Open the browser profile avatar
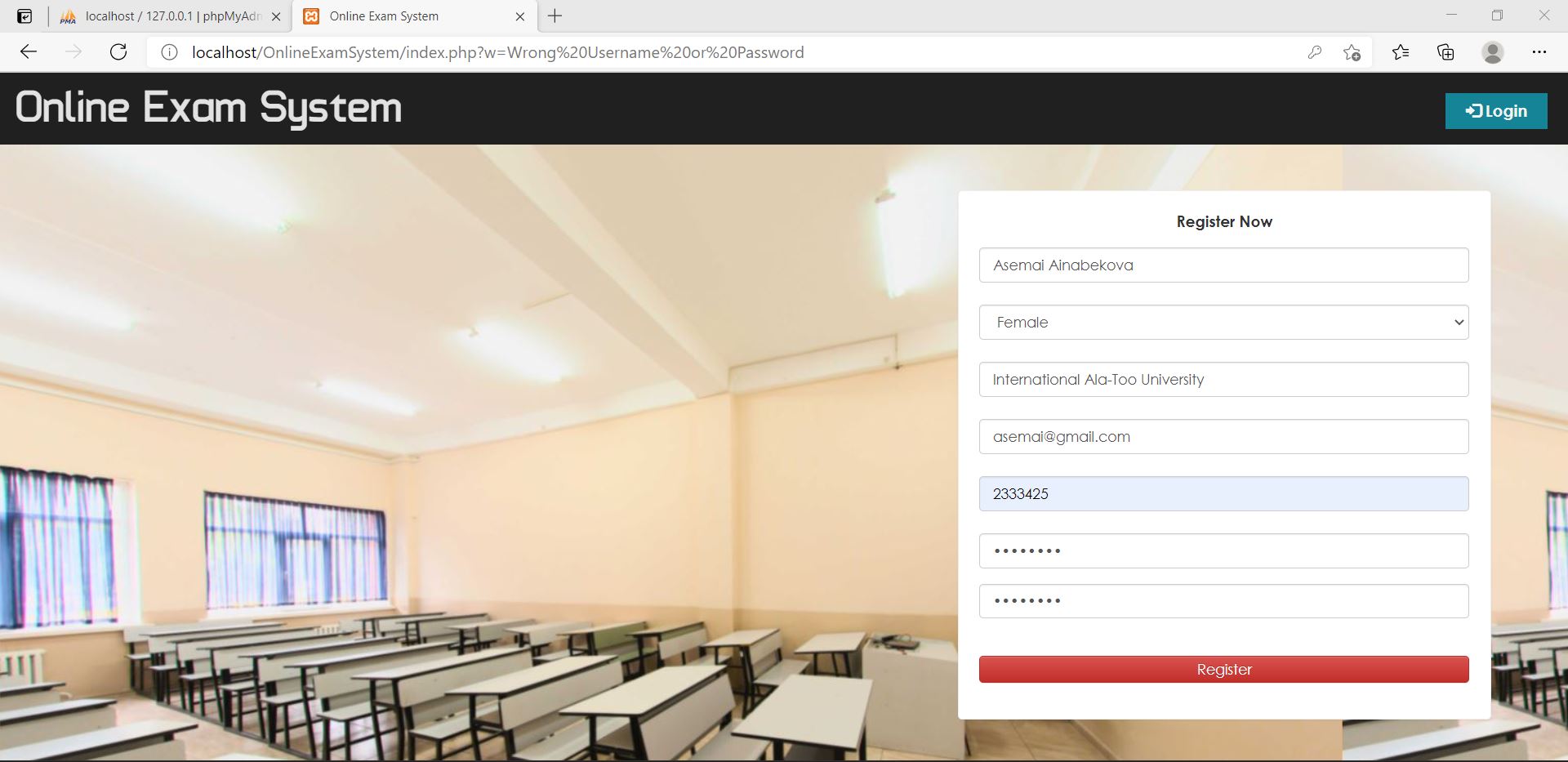The image size is (1568, 762). coord(1493,52)
